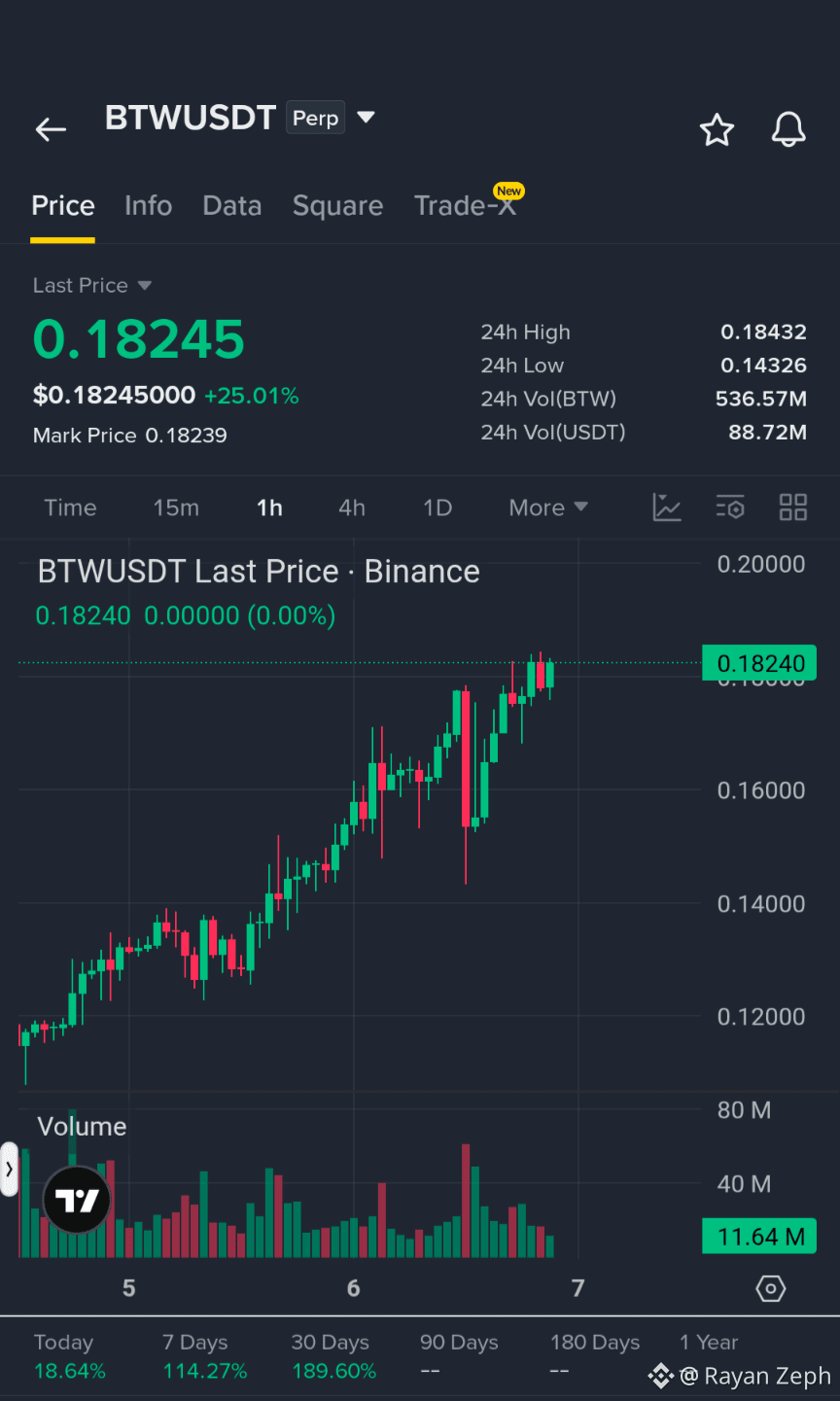Open the chart indicators line-graph icon

(667, 508)
